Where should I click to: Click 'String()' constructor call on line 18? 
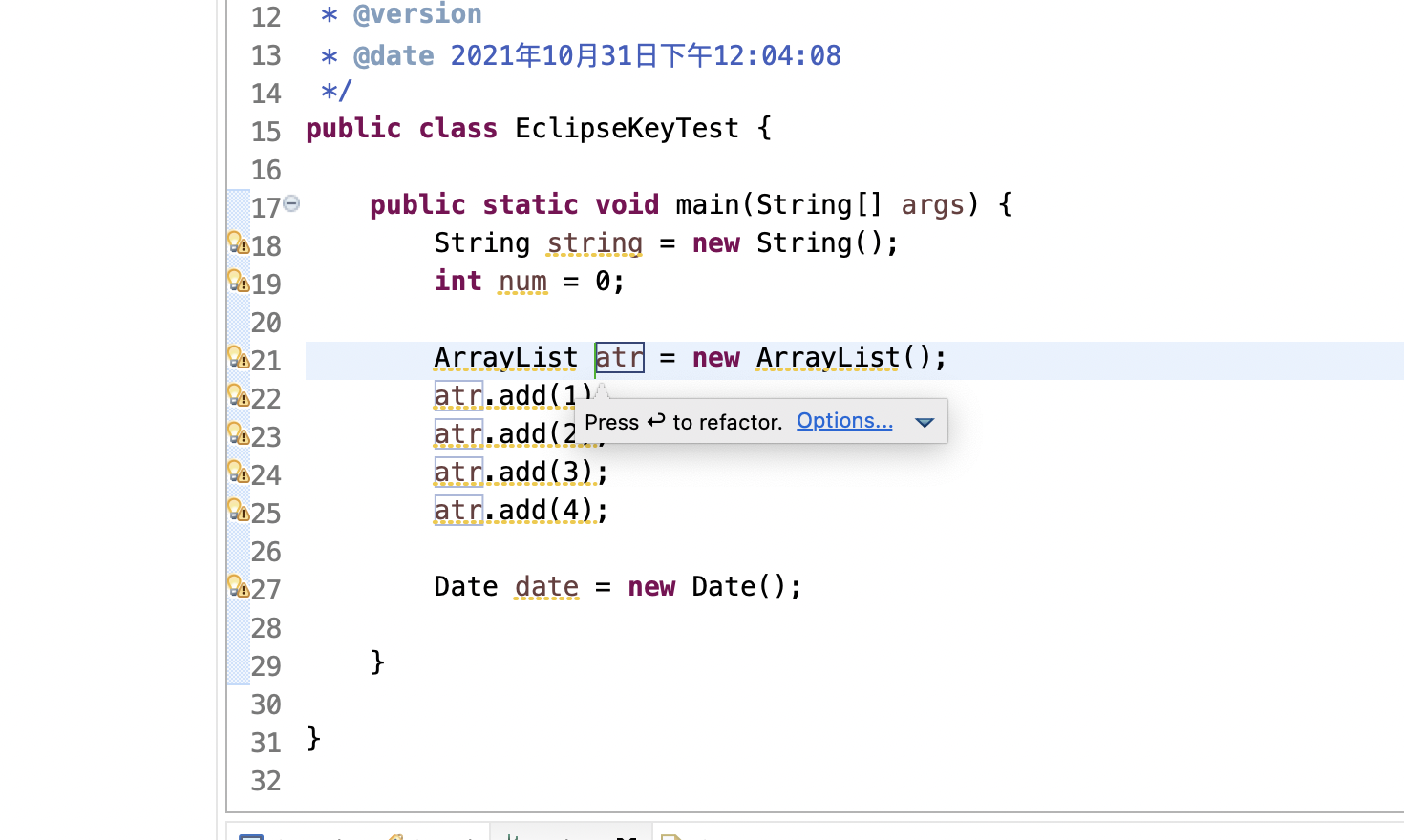(x=819, y=243)
